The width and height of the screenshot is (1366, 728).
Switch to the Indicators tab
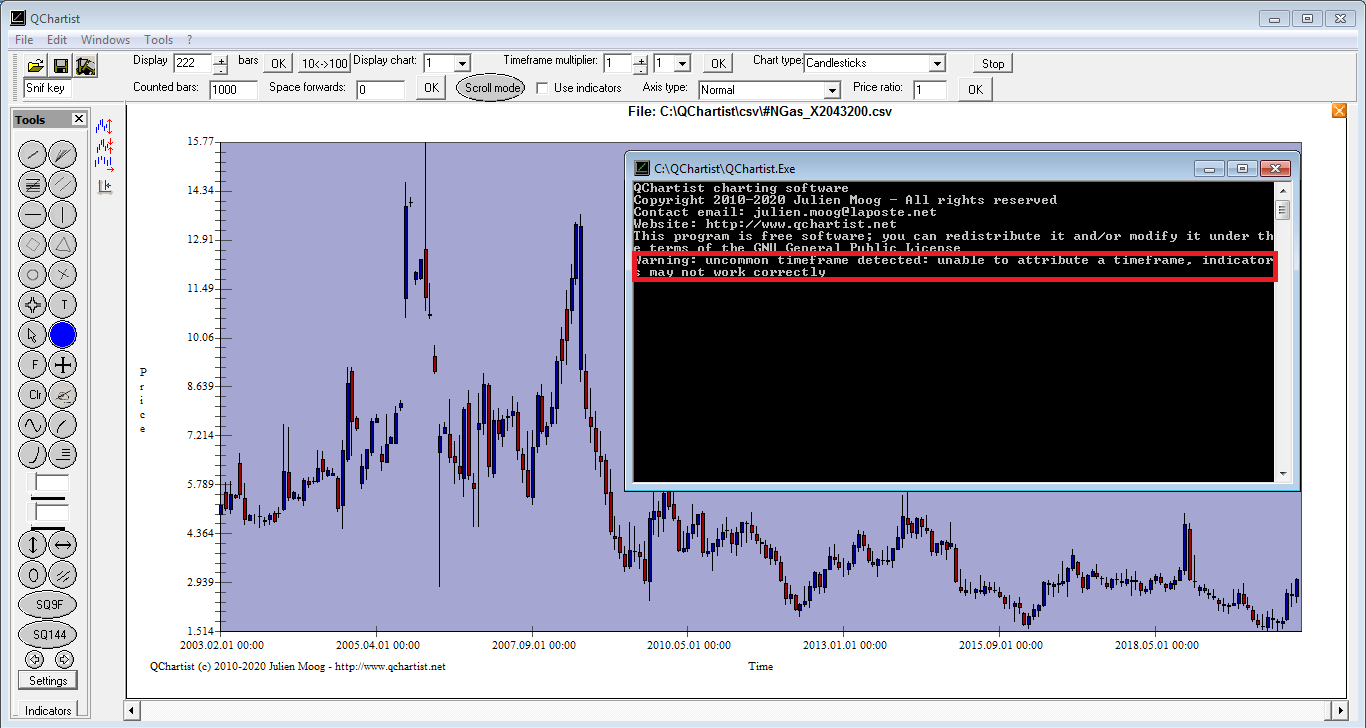coord(48,711)
